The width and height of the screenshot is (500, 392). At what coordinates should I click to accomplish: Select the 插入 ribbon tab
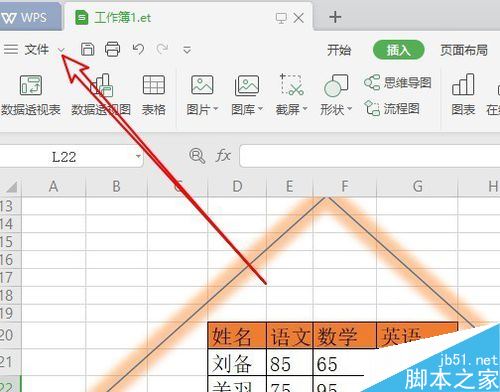point(398,50)
